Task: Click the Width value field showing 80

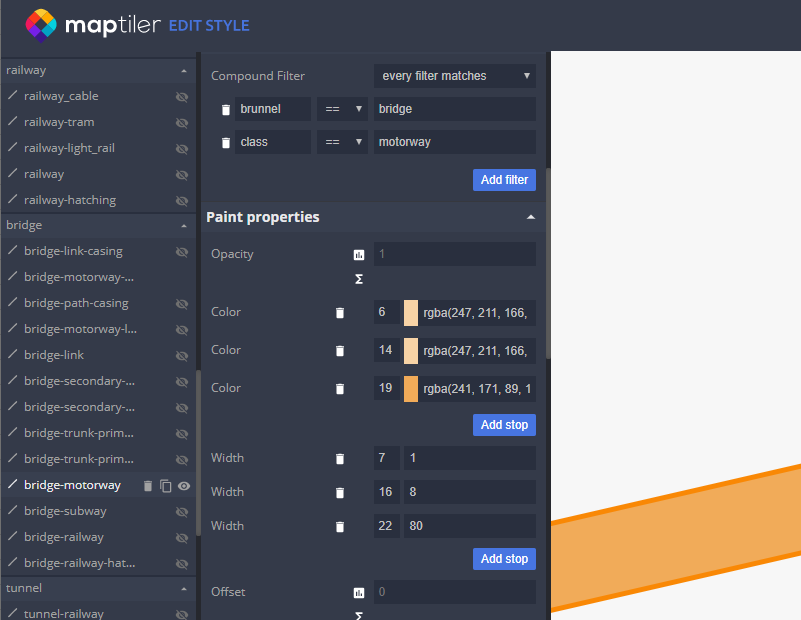Action: click(x=469, y=526)
